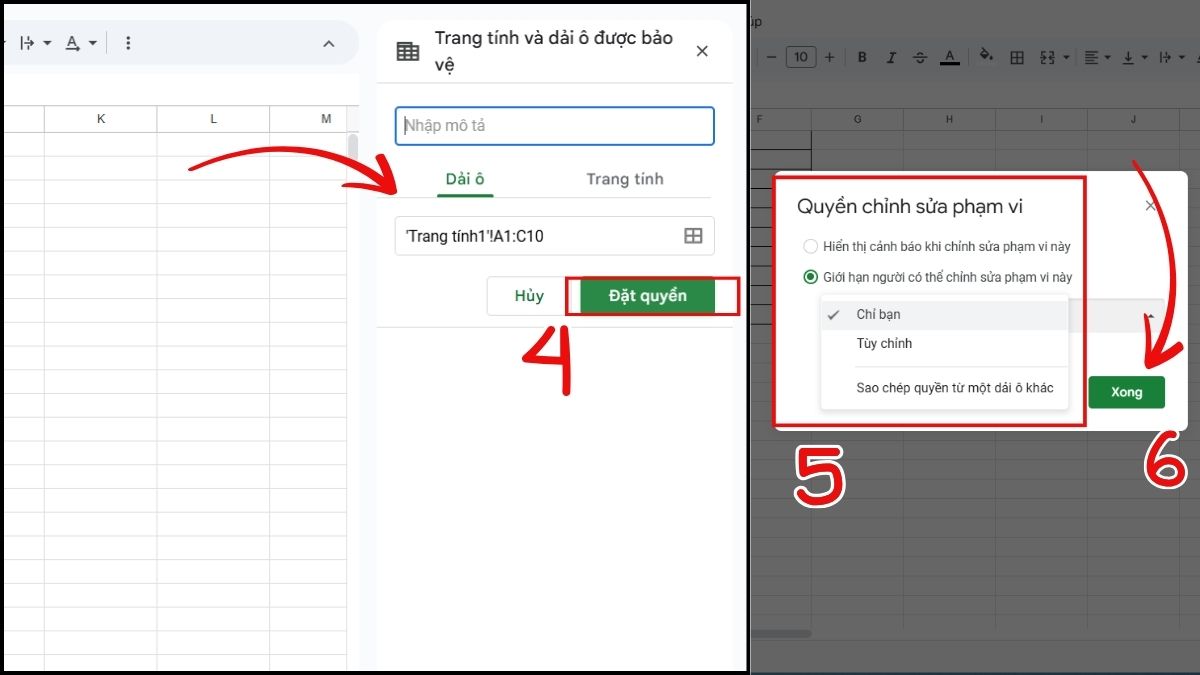1200x675 pixels.
Task: Collapse the toolbar with the chevron
Action: click(329, 44)
